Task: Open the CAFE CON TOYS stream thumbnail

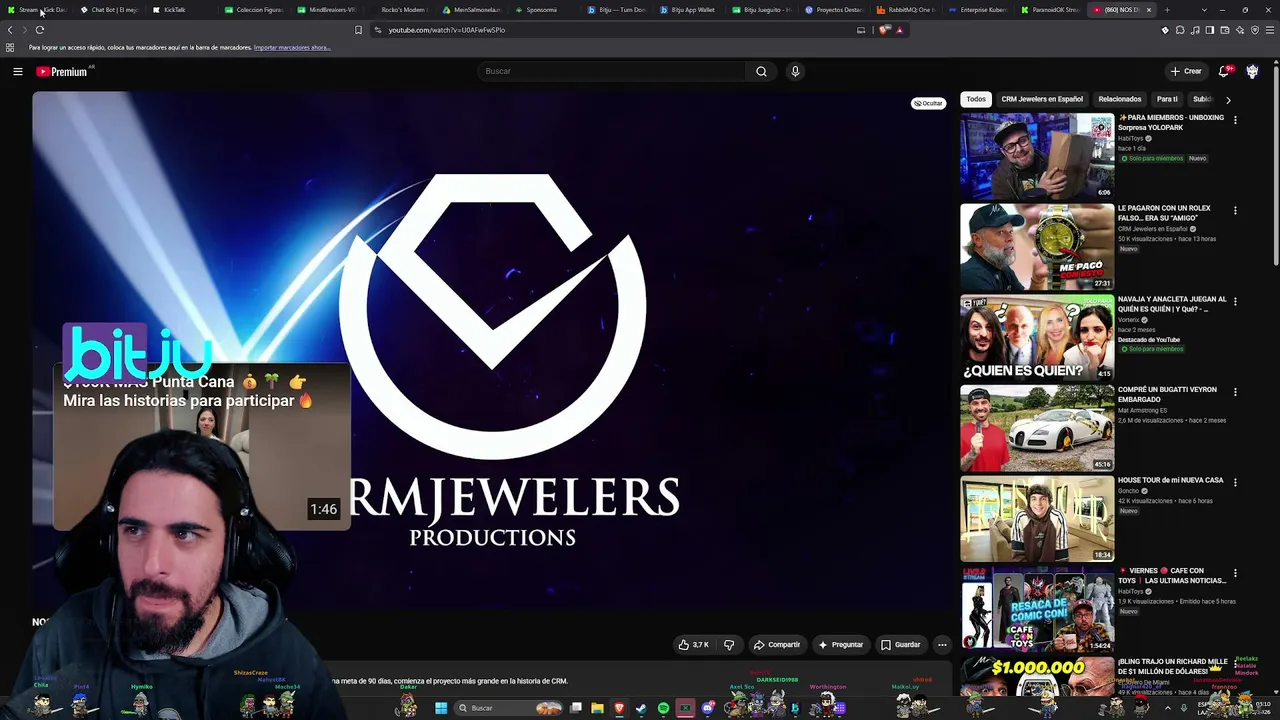Action: 1037,609
